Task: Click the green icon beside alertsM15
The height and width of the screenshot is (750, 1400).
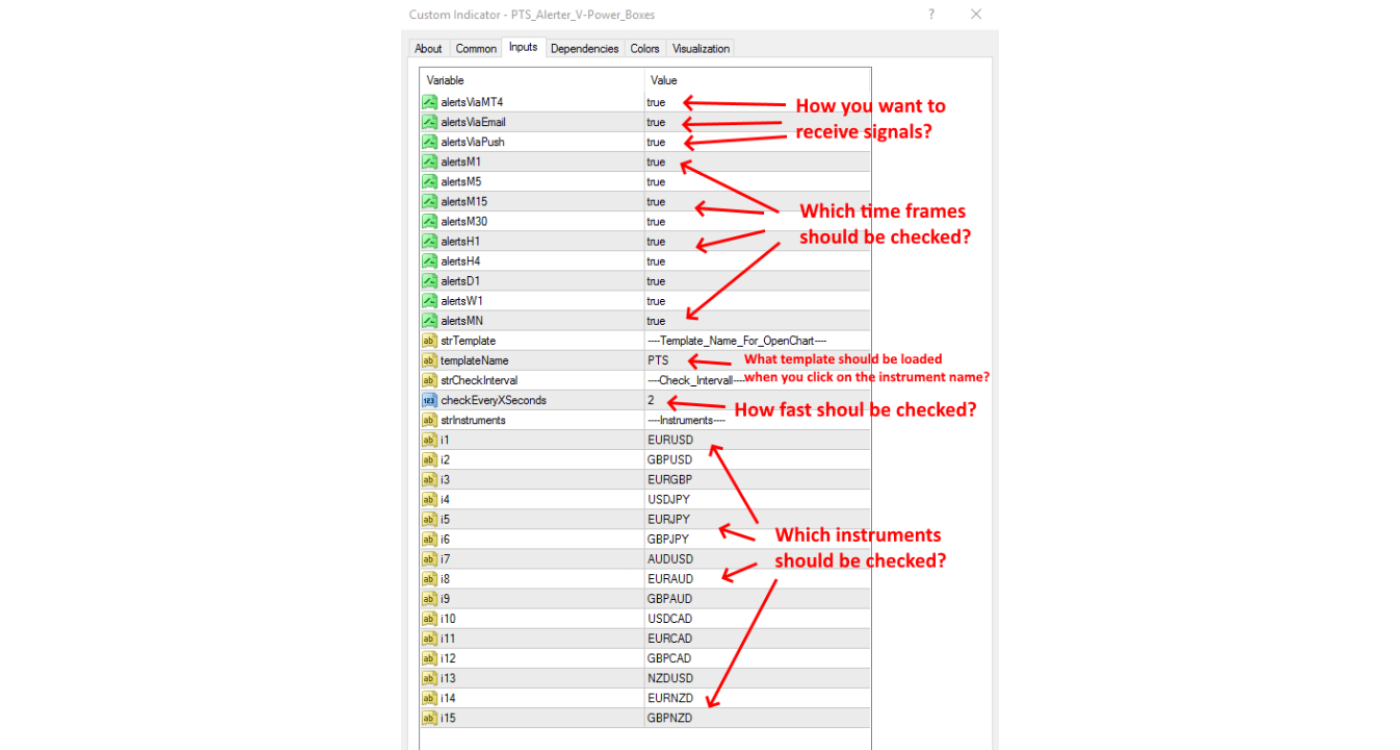Action: click(429, 202)
